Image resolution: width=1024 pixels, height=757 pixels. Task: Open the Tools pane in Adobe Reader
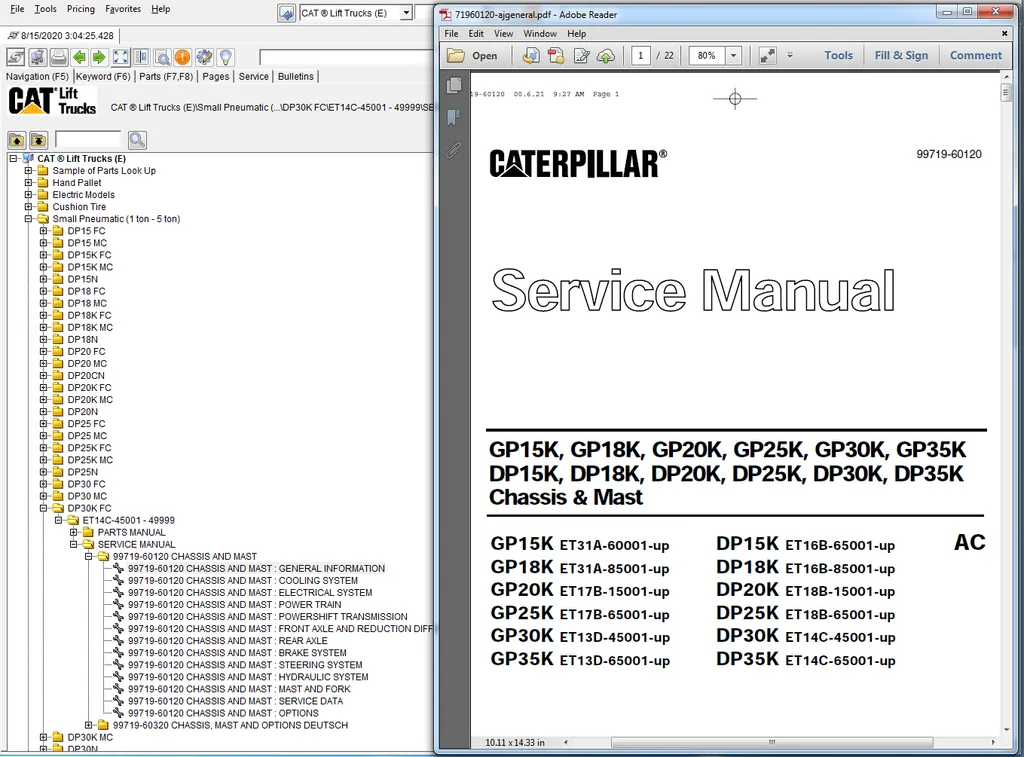tap(838, 56)
